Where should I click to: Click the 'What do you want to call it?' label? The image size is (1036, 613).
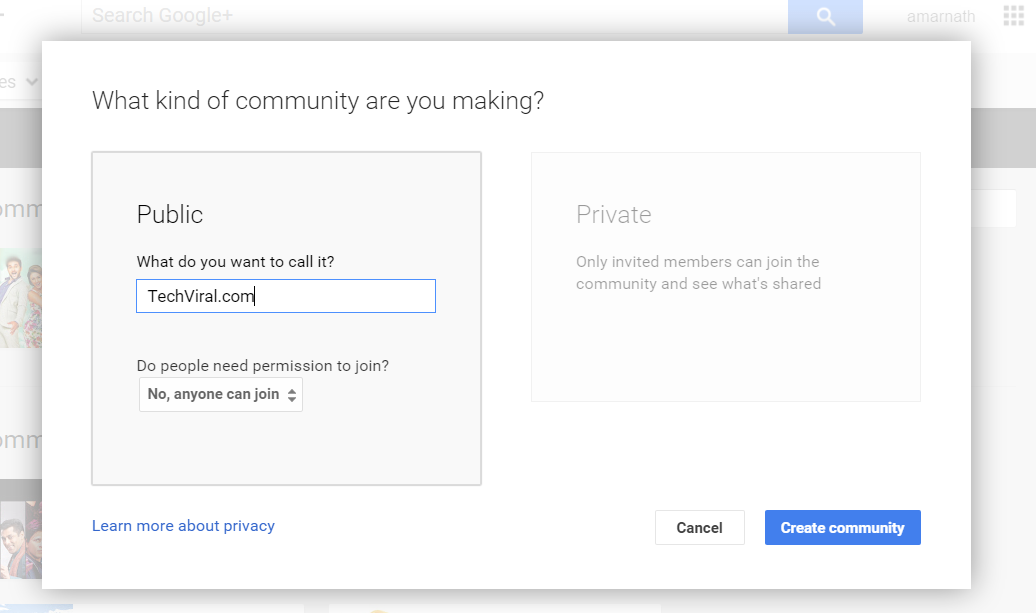point(235,262)
